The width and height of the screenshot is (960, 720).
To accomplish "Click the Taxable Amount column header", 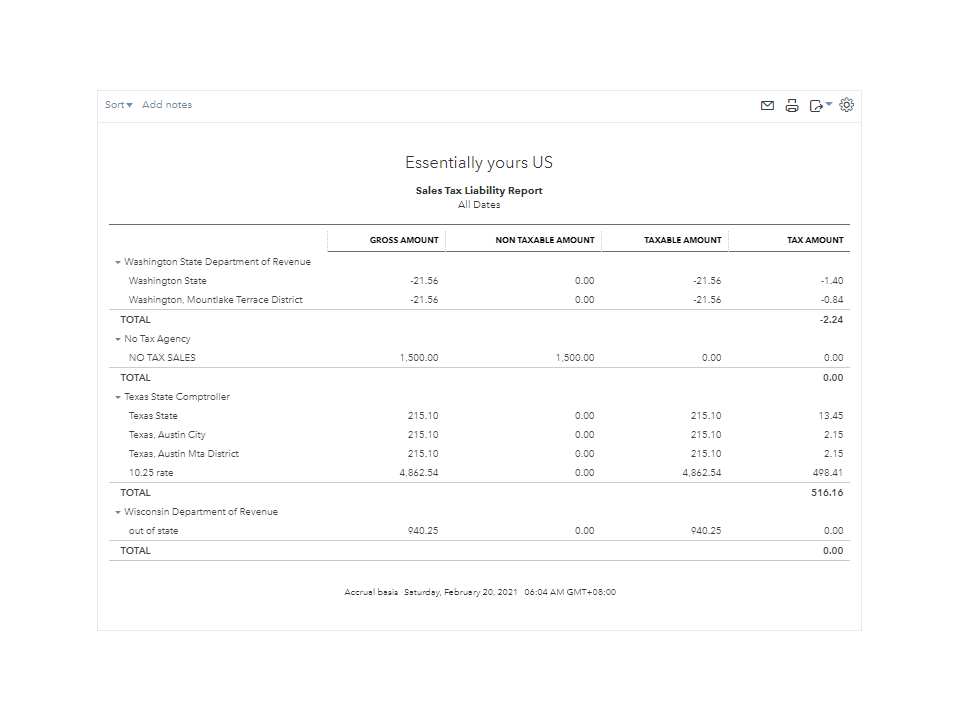I will 683,240.
